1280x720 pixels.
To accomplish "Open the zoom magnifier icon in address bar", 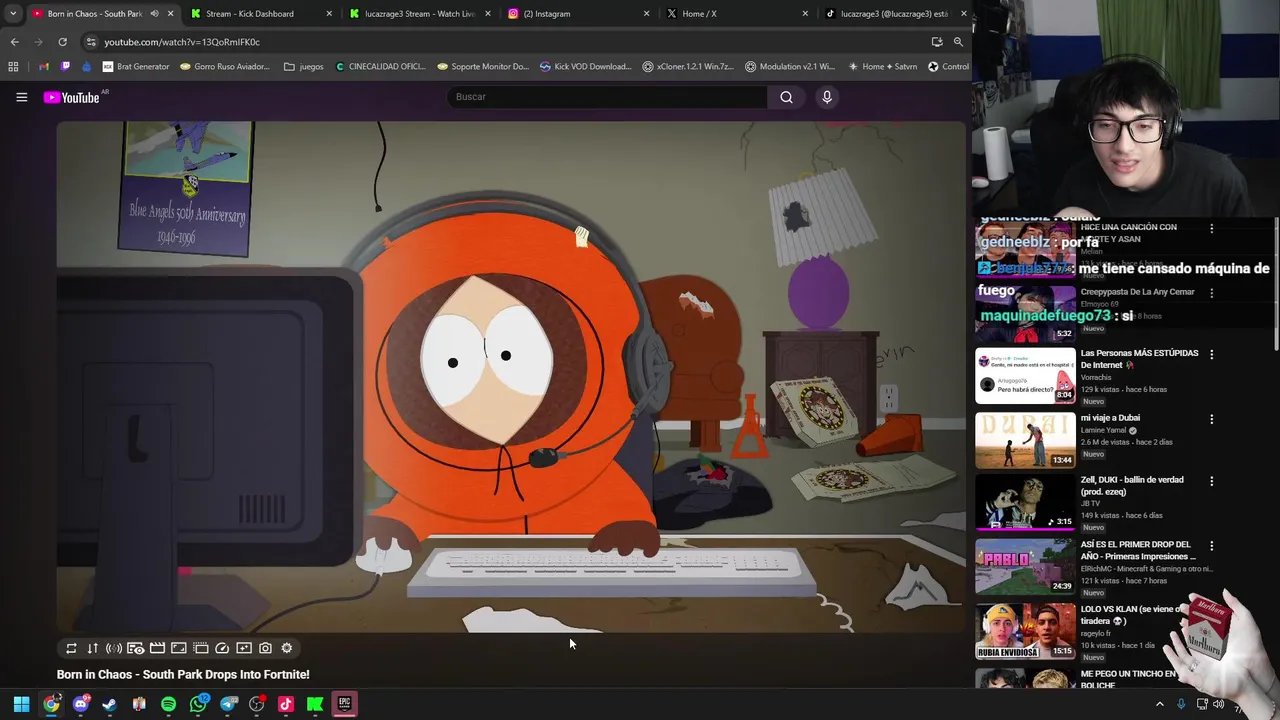I will pos(958,42).
